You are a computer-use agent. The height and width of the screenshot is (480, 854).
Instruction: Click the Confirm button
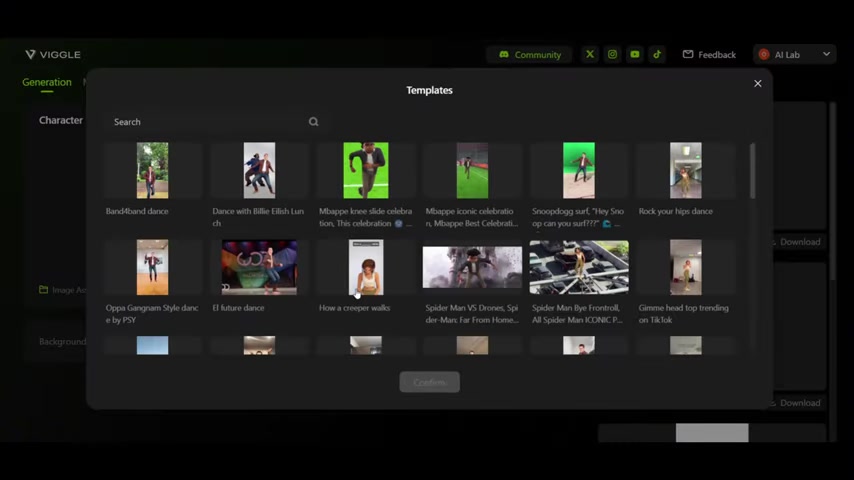(x=429, y=382)
